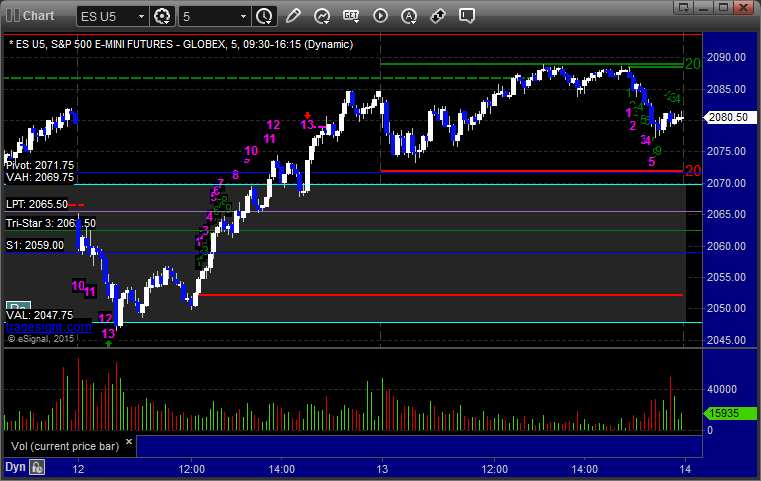Click the 2050.00 price axis label

726,308
